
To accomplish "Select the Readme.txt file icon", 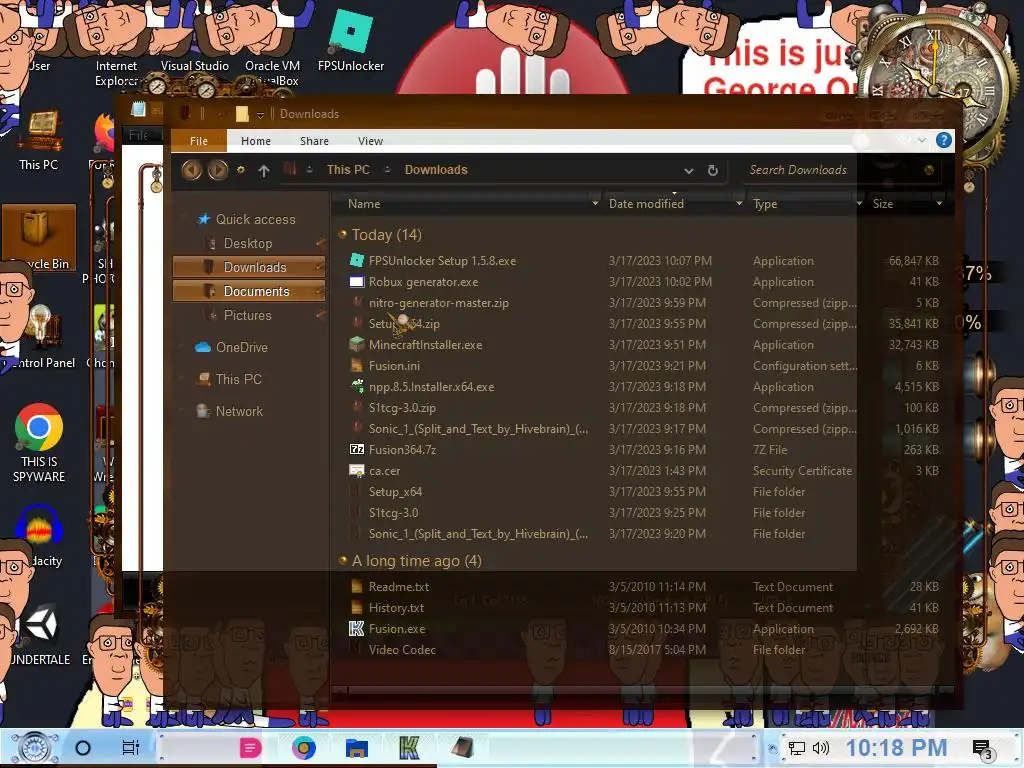I will pos(357,586).
